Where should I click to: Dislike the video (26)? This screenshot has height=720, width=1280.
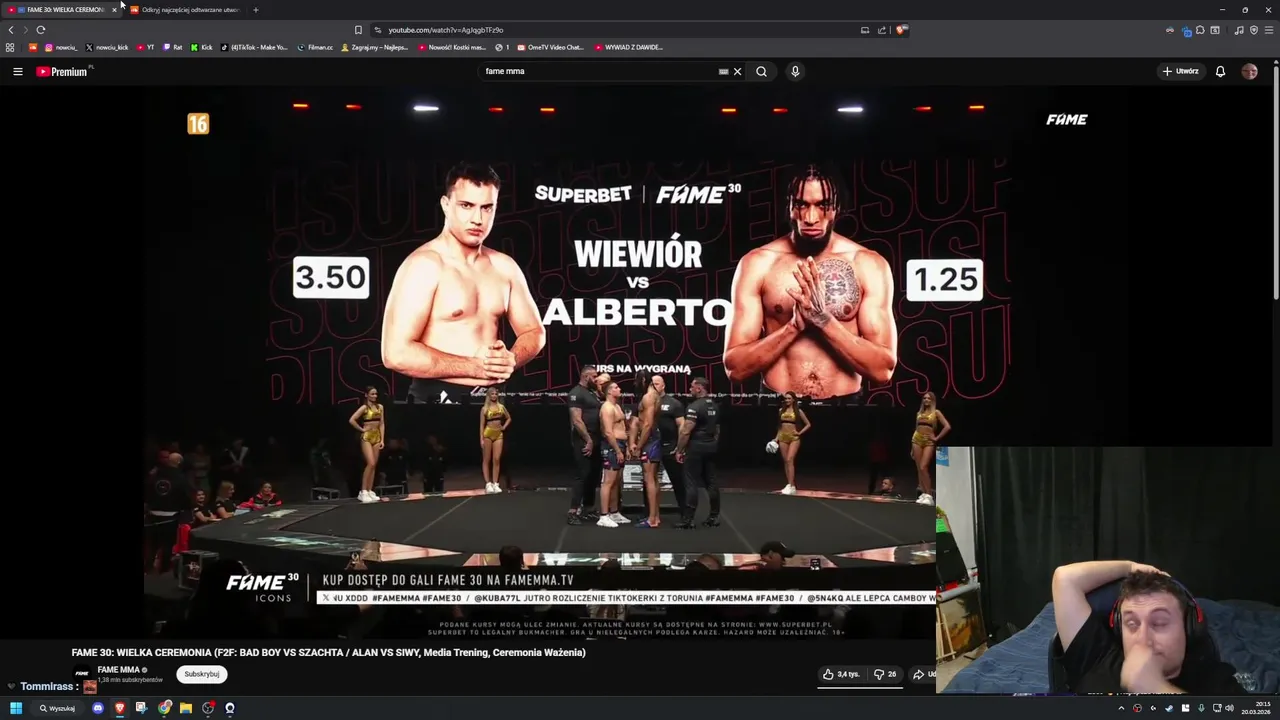(885, 674)
